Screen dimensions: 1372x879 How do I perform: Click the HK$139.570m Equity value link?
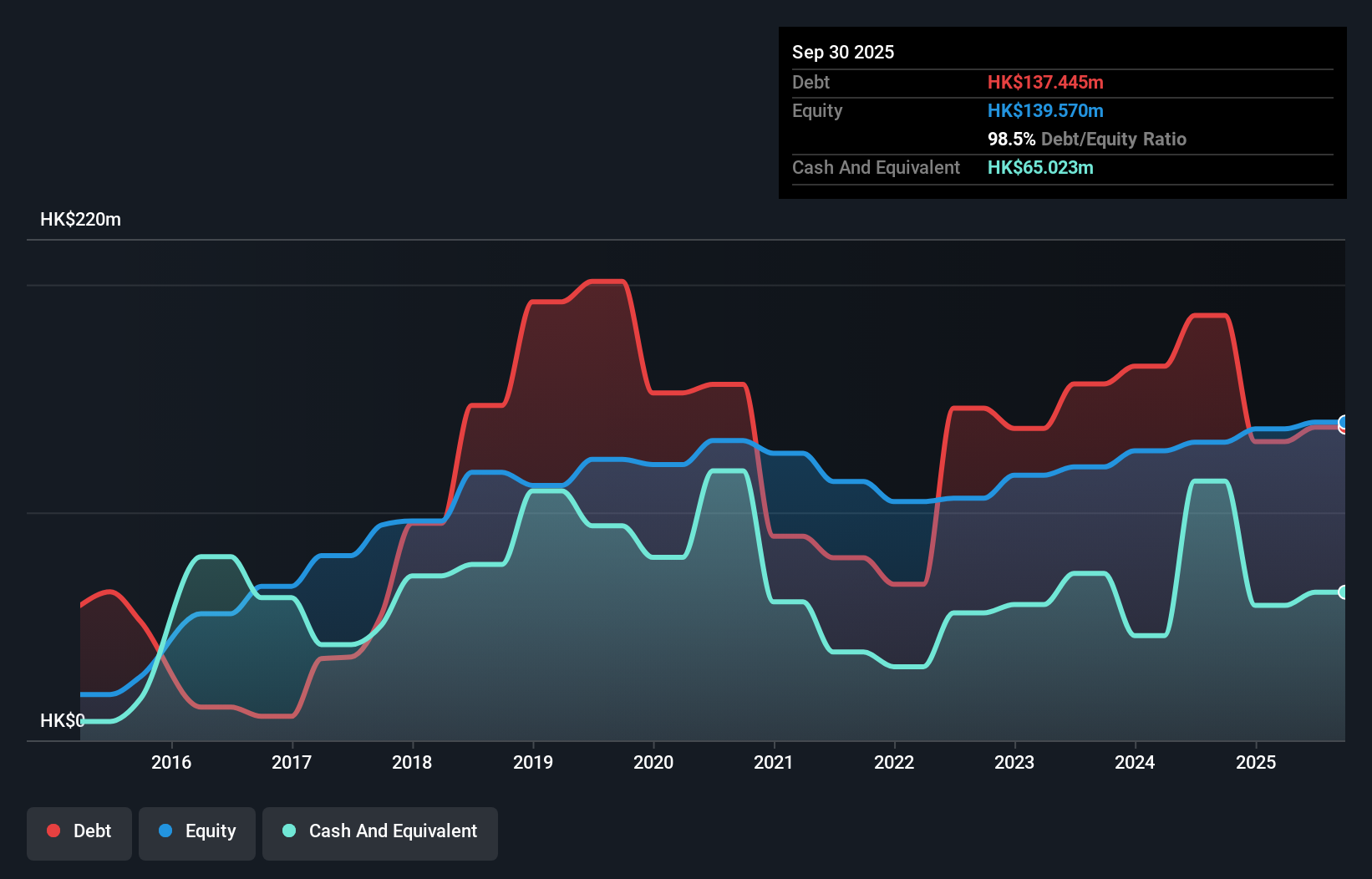point(1045,110)
